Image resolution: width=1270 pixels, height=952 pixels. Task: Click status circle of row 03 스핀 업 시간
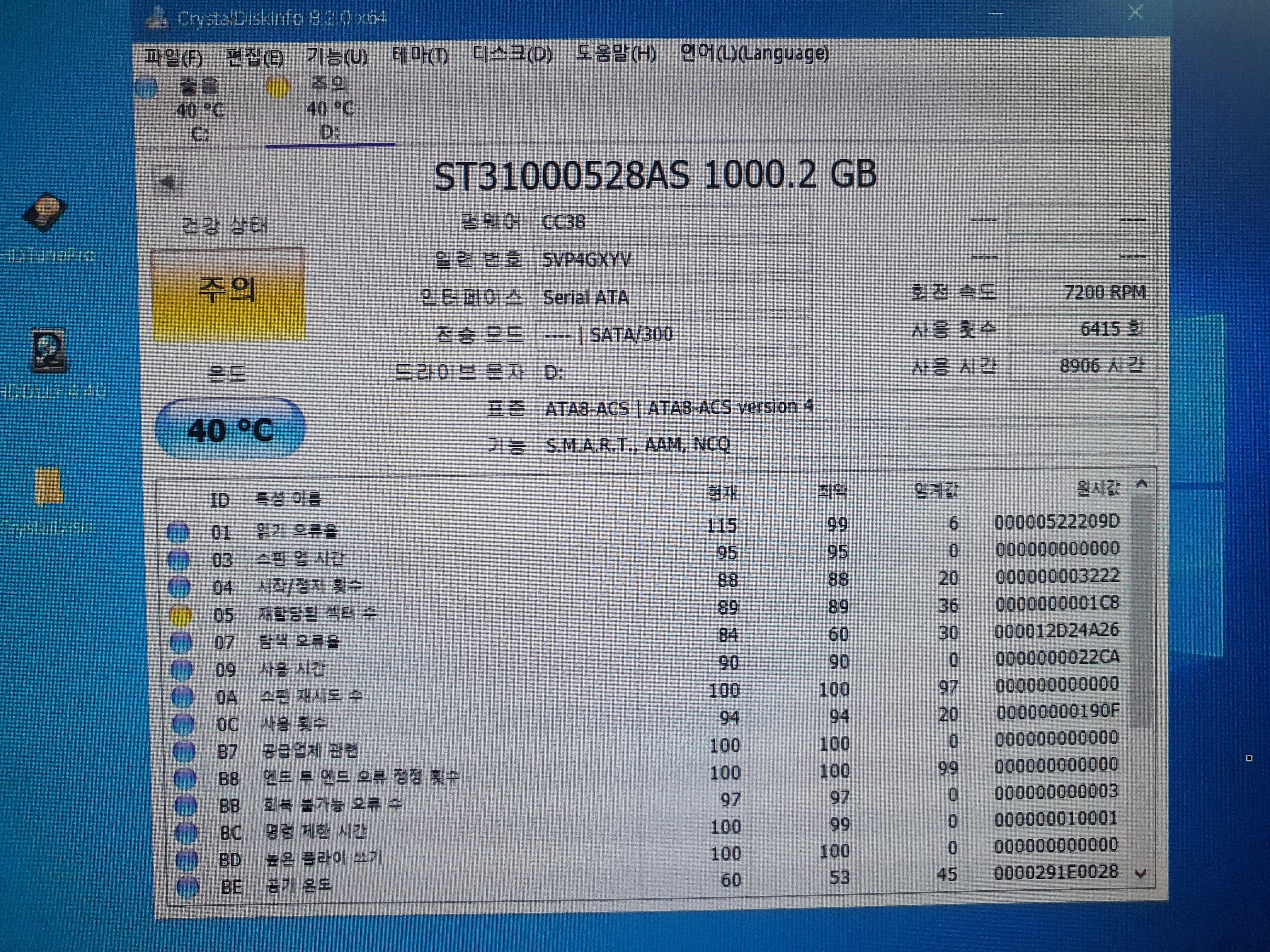[178, 559]
